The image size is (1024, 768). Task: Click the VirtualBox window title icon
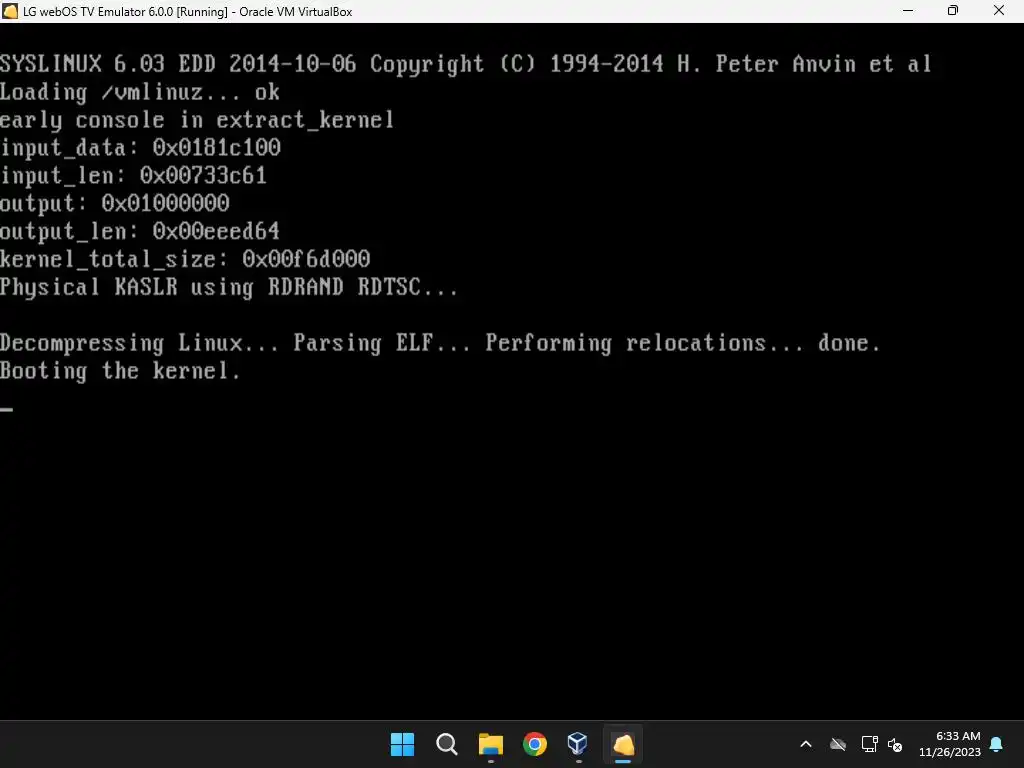coord(10,11)
